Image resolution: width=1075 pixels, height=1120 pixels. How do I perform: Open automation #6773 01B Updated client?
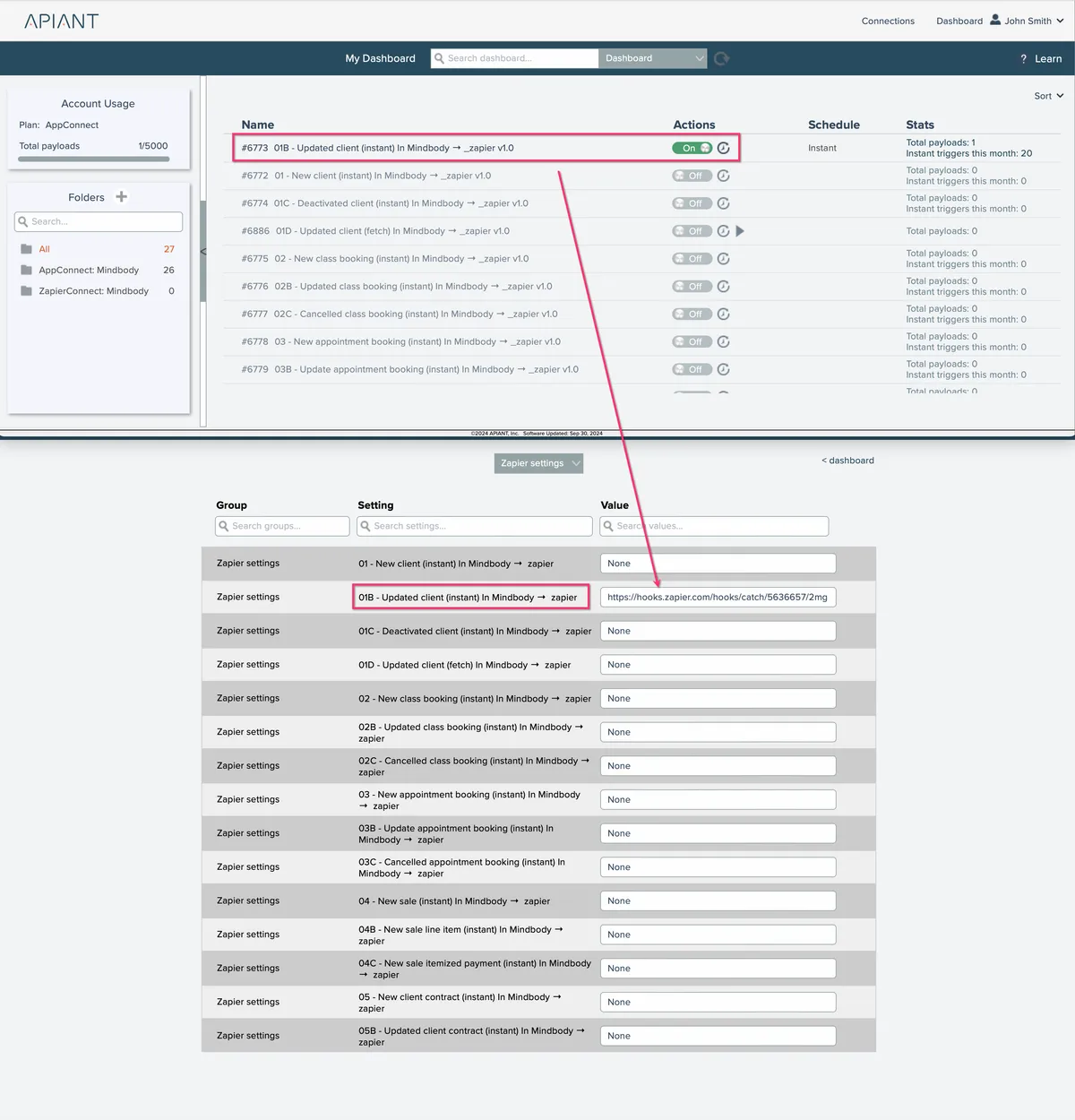pos(377,148)
